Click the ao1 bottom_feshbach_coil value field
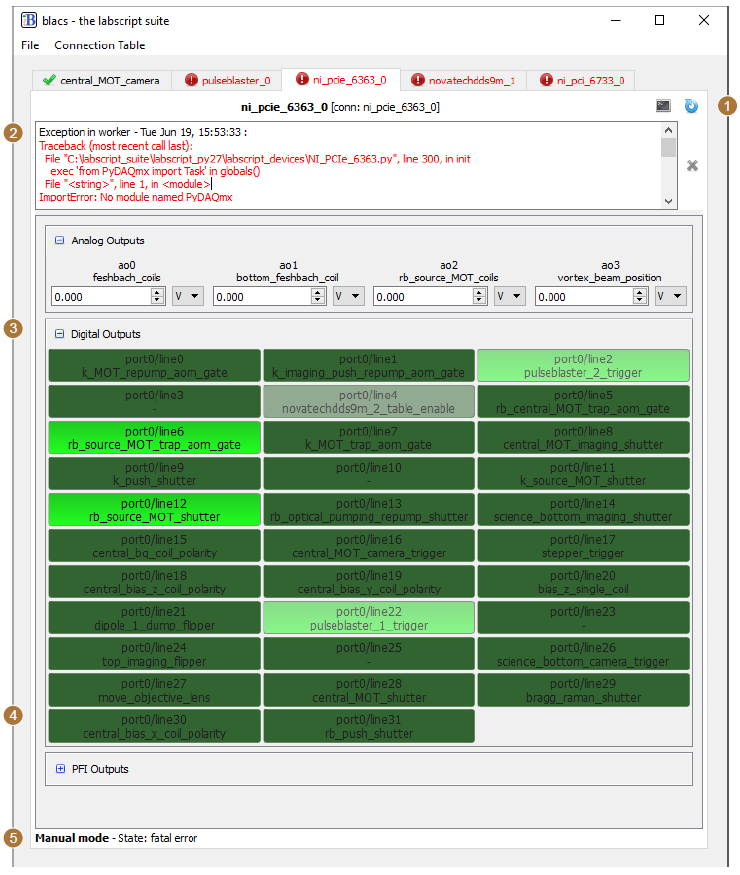The width and height of the screenshot is (740, 875). pos(262,296)
